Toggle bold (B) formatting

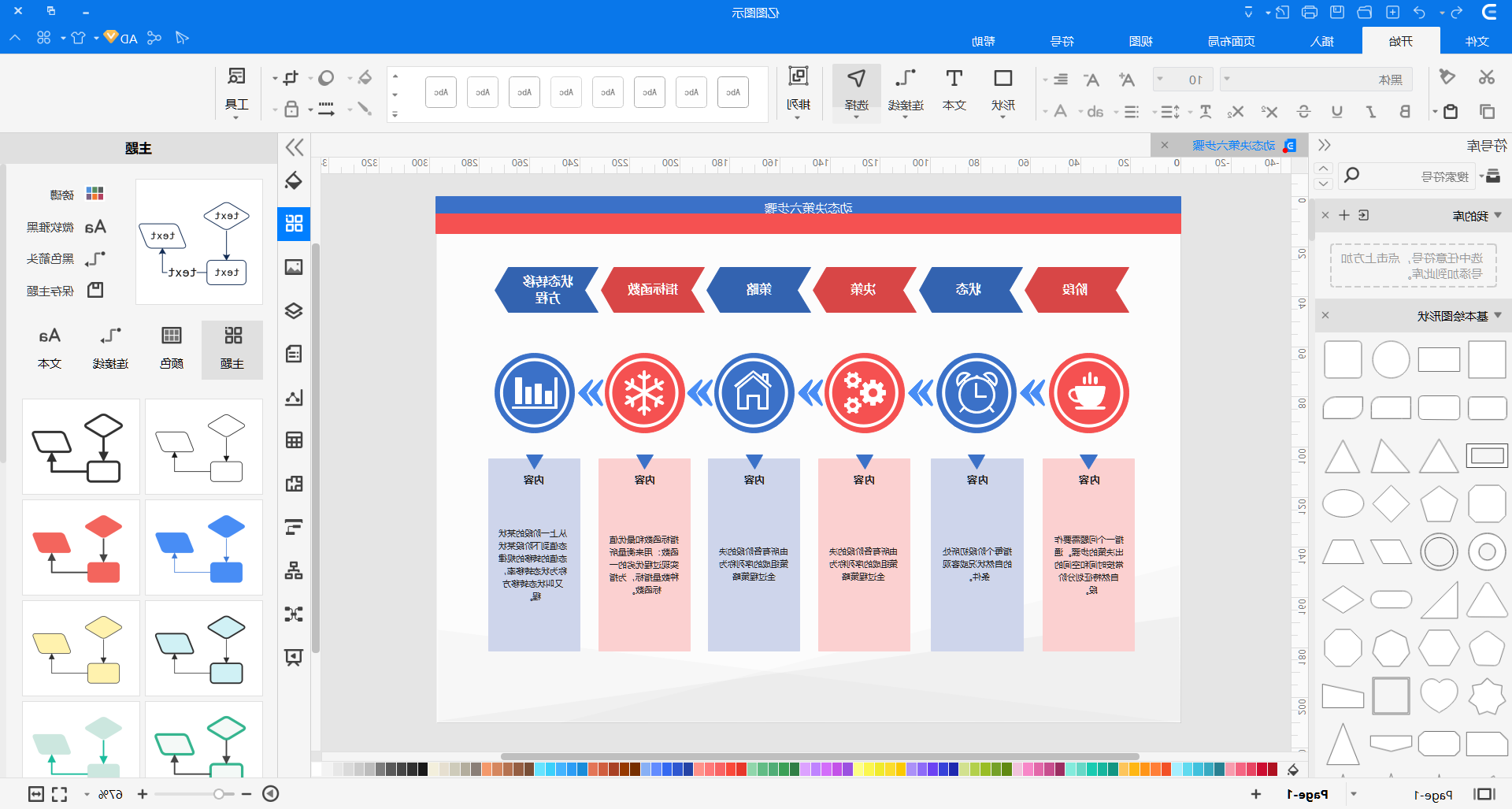tap(1404, 112)
